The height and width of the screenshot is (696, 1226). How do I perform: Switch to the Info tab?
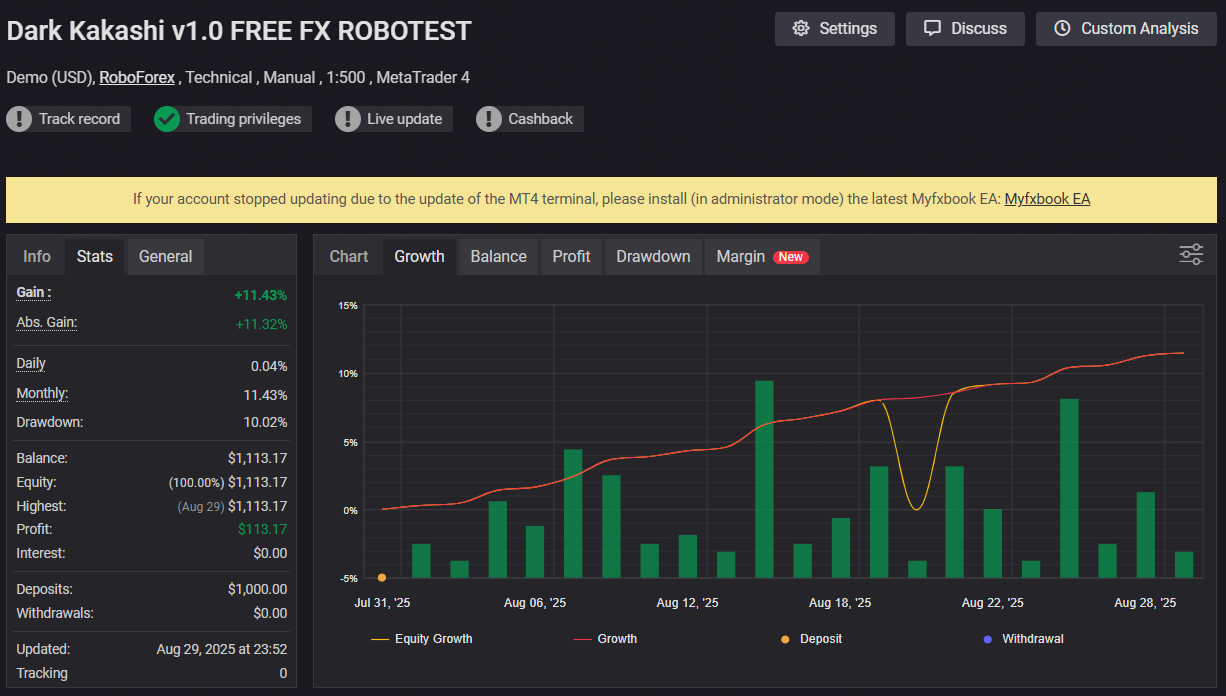pos(37,257)
